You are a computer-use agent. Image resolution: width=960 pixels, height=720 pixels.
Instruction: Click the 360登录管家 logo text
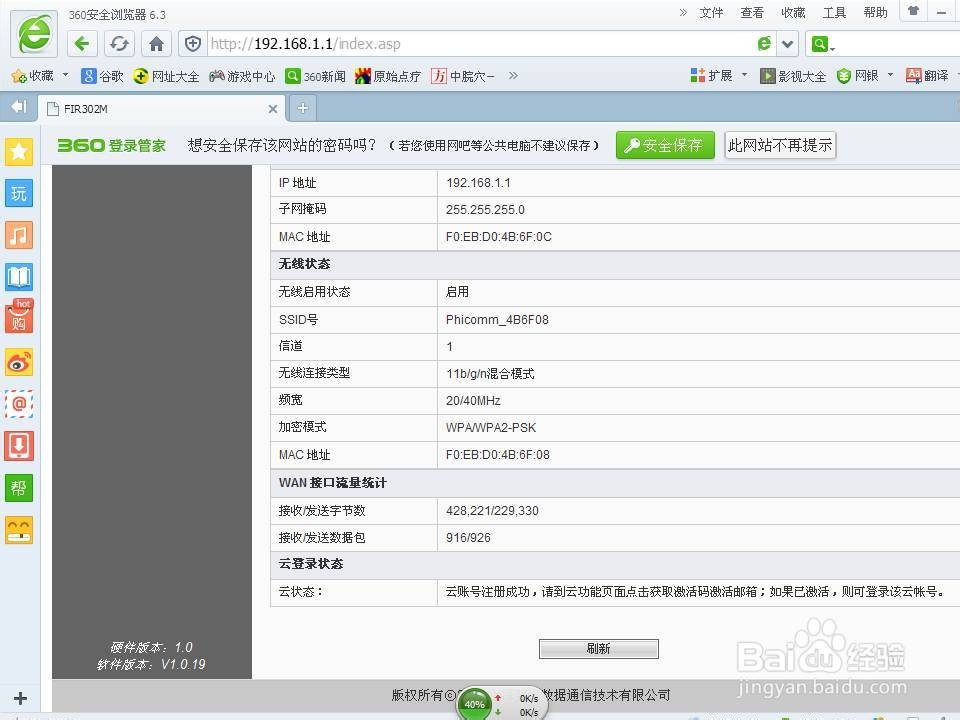(x=111, y=146)
